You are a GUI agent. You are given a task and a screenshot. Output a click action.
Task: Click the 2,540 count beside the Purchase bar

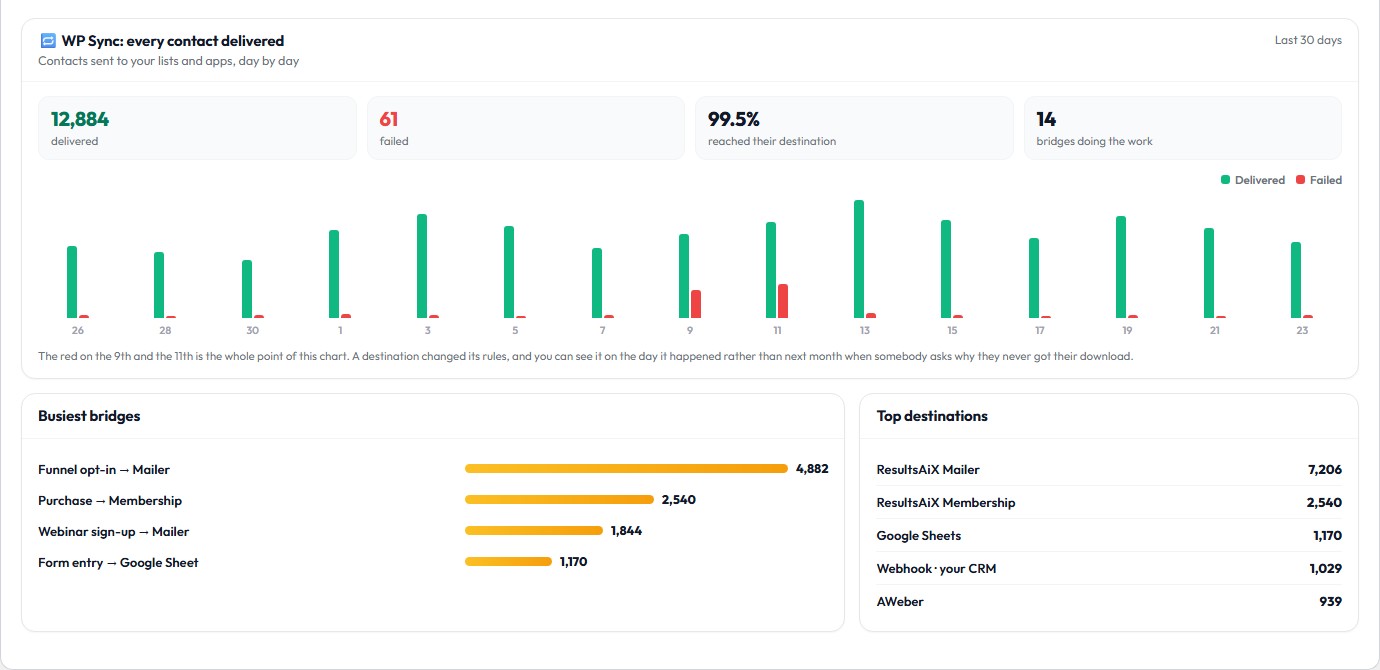678,500
